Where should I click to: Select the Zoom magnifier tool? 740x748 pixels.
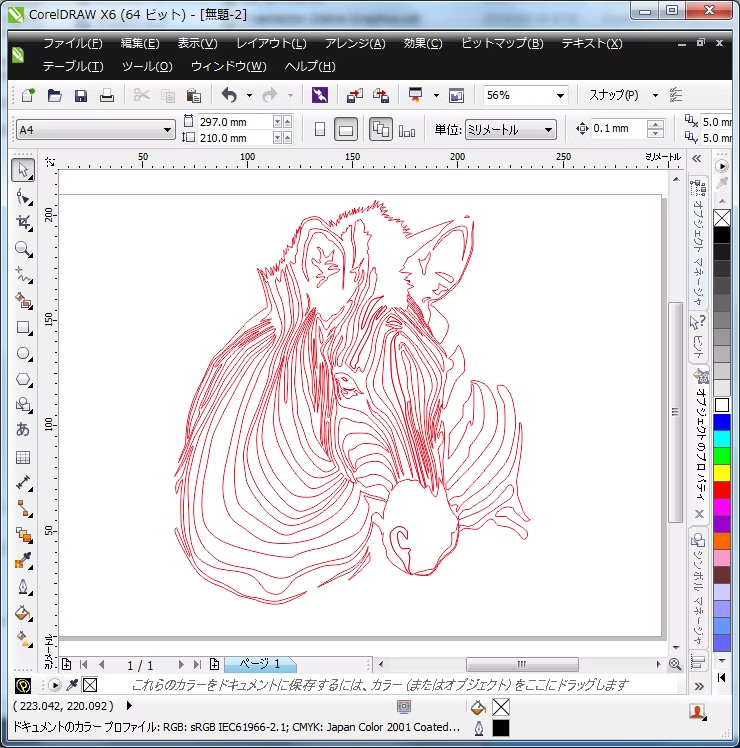(x=23, y=248)
